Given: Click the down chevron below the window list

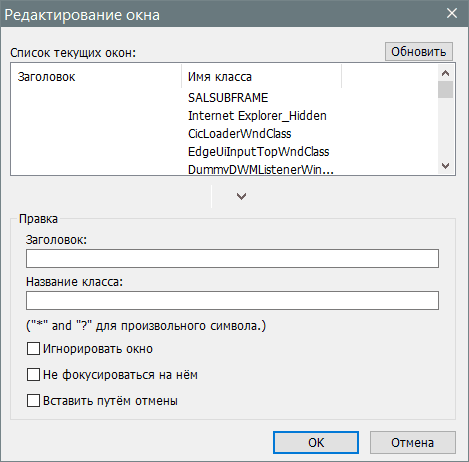Looking at the screenshot, I should click(241, 196).
